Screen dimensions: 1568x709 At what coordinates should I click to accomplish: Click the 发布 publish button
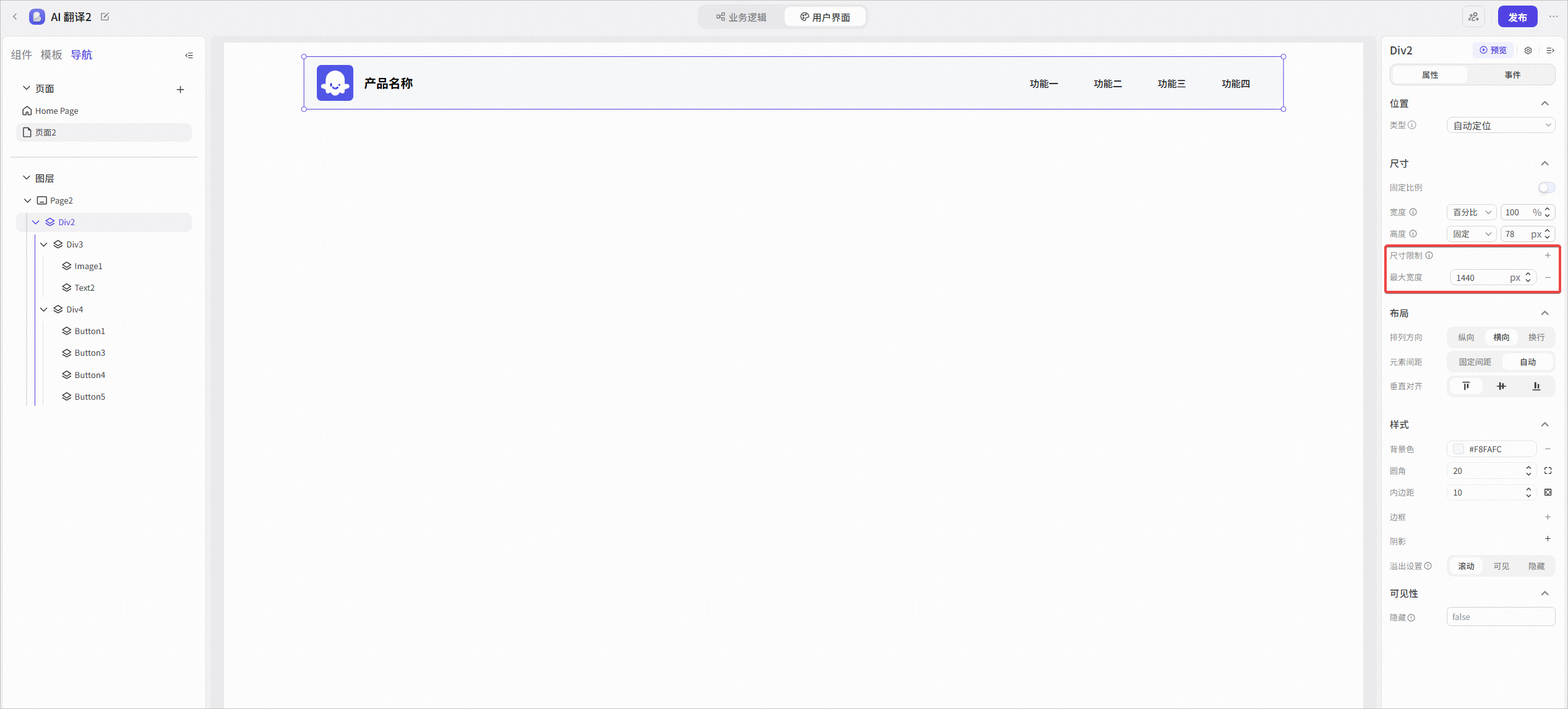click(1517, 17)
